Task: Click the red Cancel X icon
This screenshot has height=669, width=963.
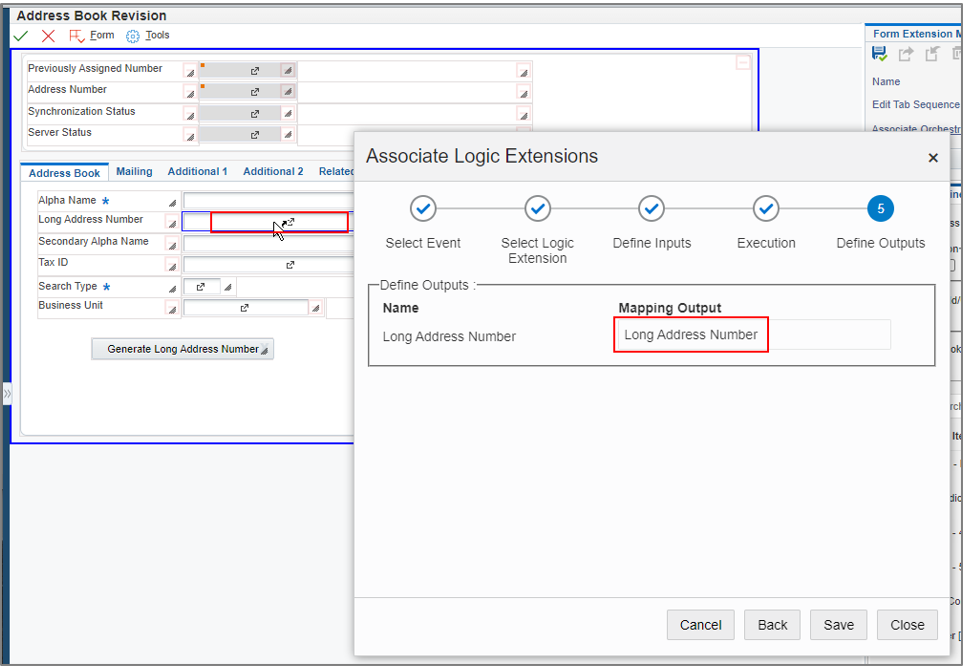Action: point(48,35)
